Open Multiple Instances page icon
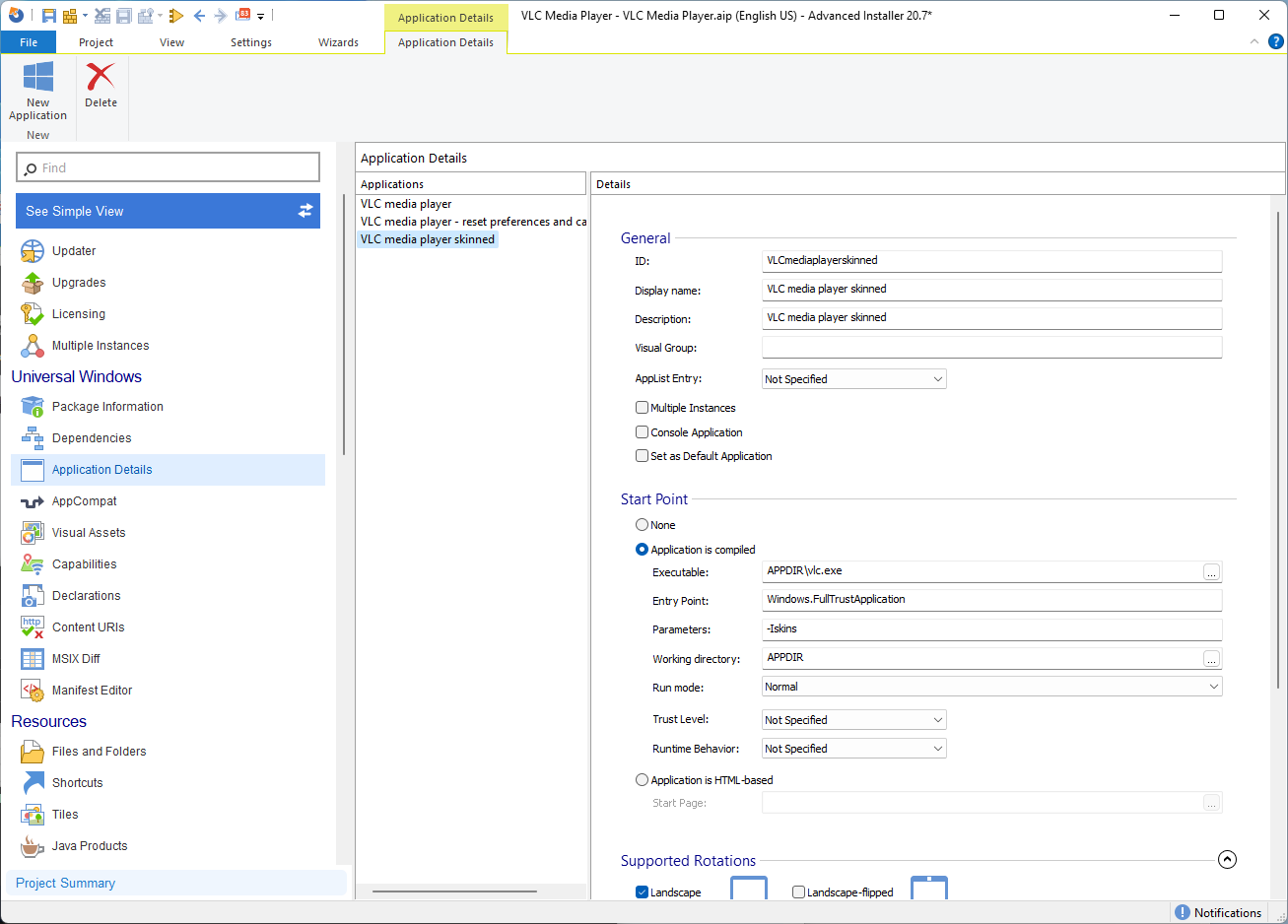This screenshot has height=924, width=1288. pyautogui.click(x=33, y=346)
